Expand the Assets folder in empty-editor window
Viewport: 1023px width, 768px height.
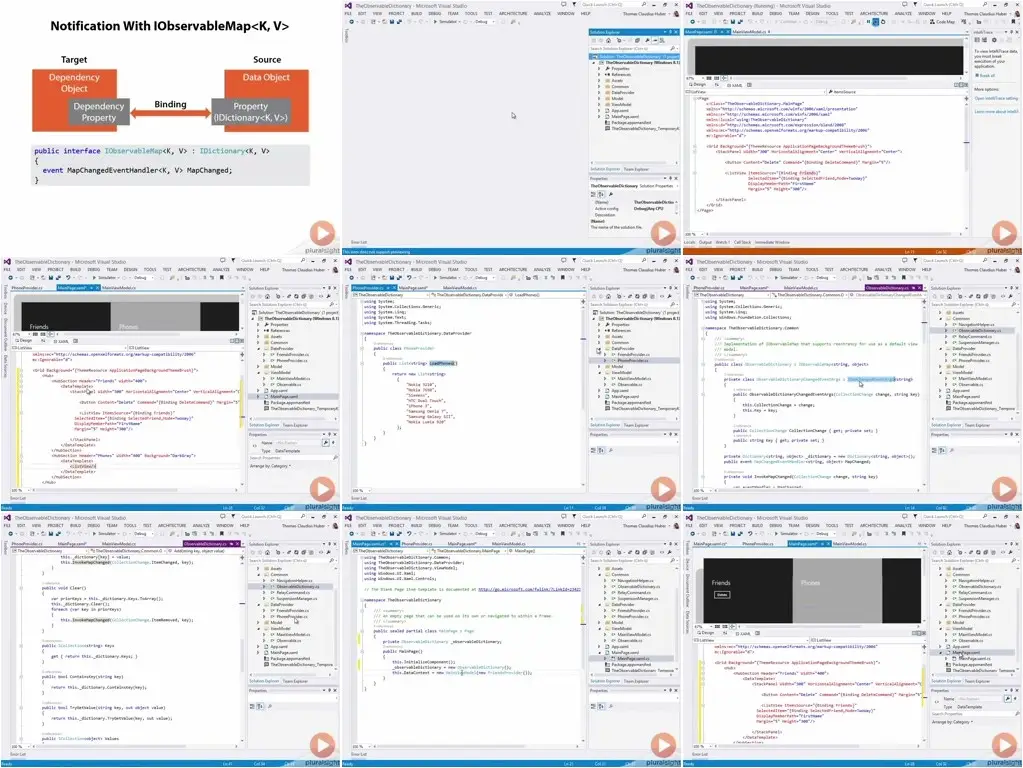[x=600, y=80]
